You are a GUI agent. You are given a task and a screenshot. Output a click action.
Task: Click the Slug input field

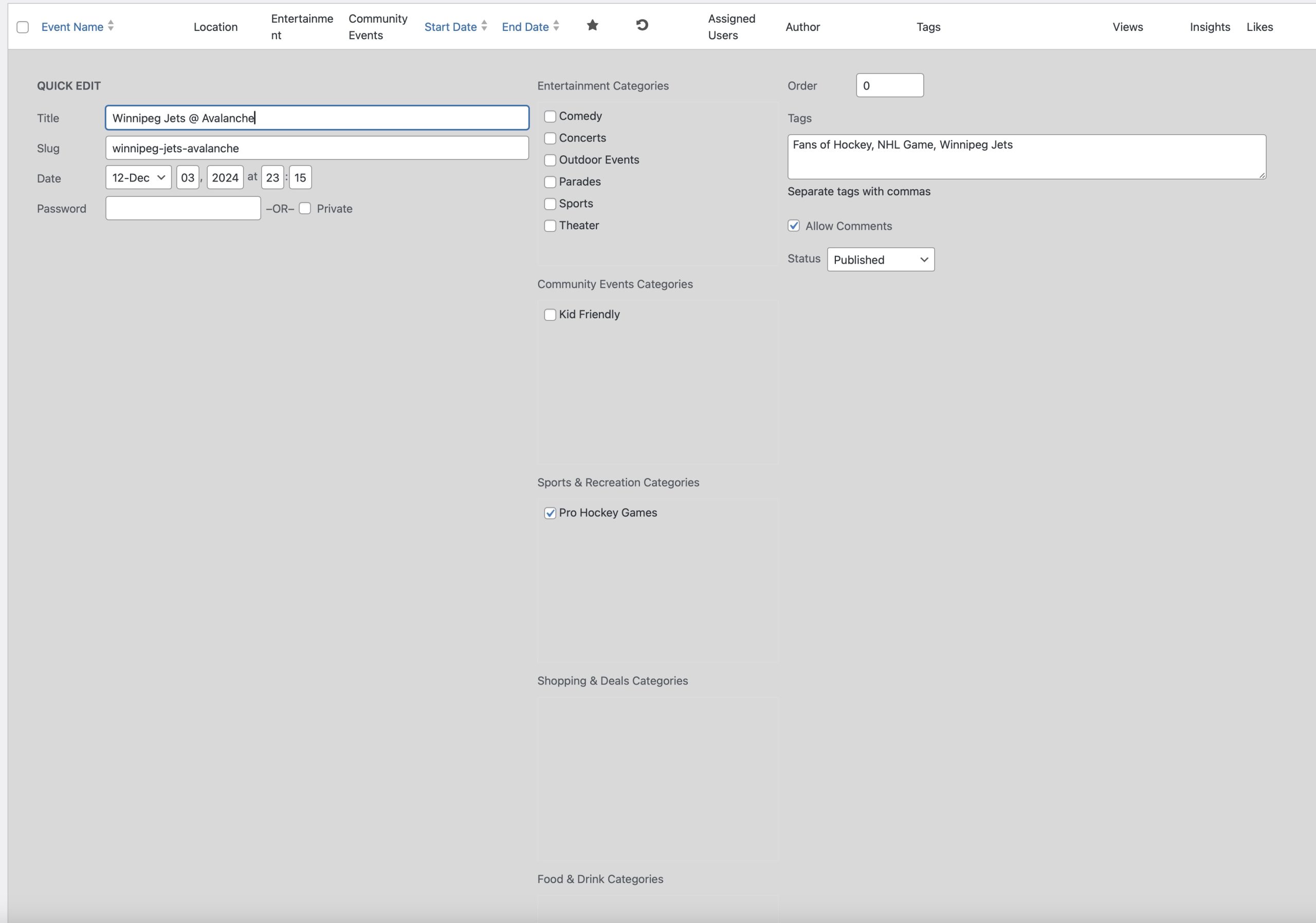pos(317,148)
